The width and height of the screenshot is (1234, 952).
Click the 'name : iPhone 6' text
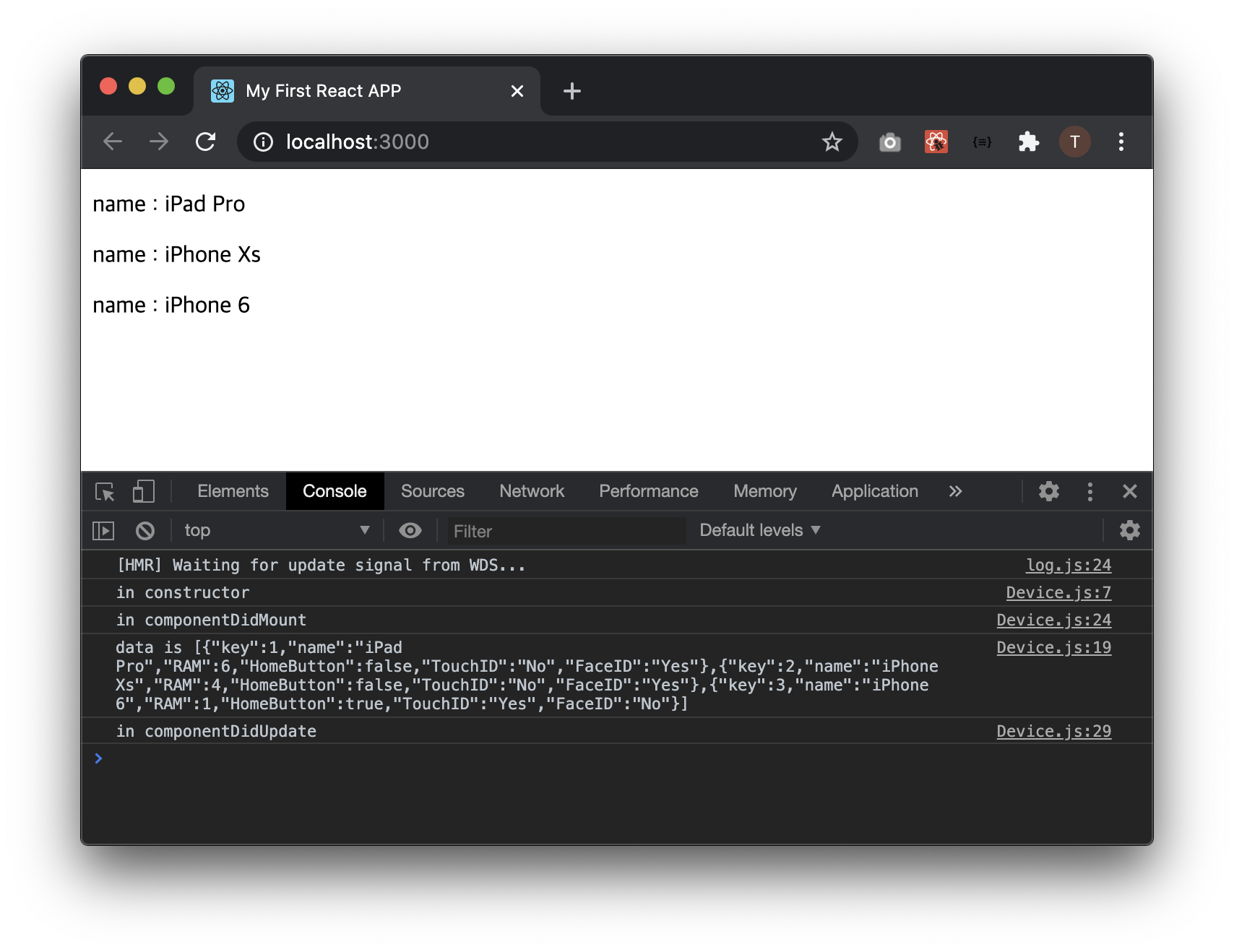coord(171,306)
